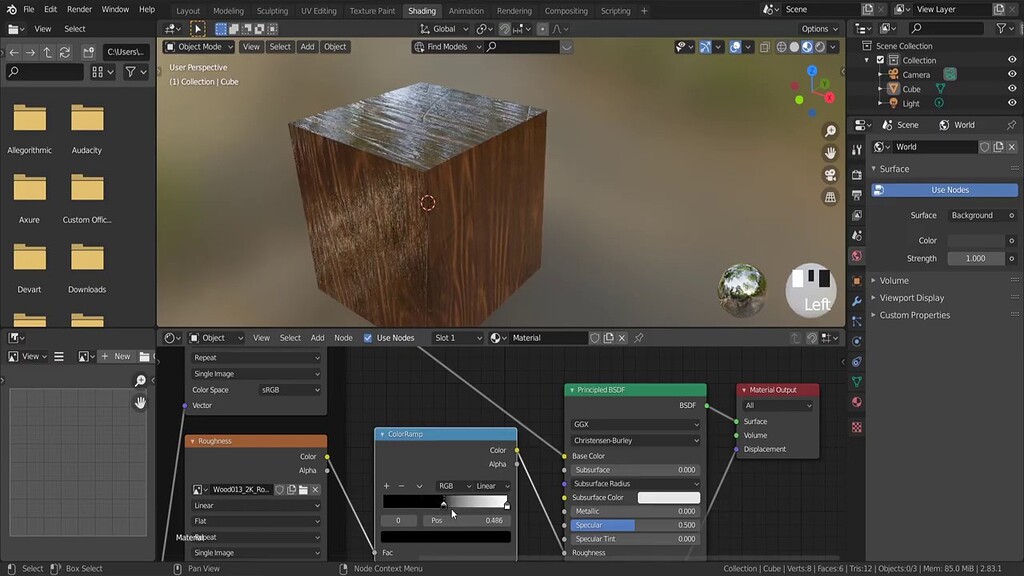The width and height of the screenshot is (1024, 576).
Task: Go to parent directory in file browser
Action: tap(48, 52)
